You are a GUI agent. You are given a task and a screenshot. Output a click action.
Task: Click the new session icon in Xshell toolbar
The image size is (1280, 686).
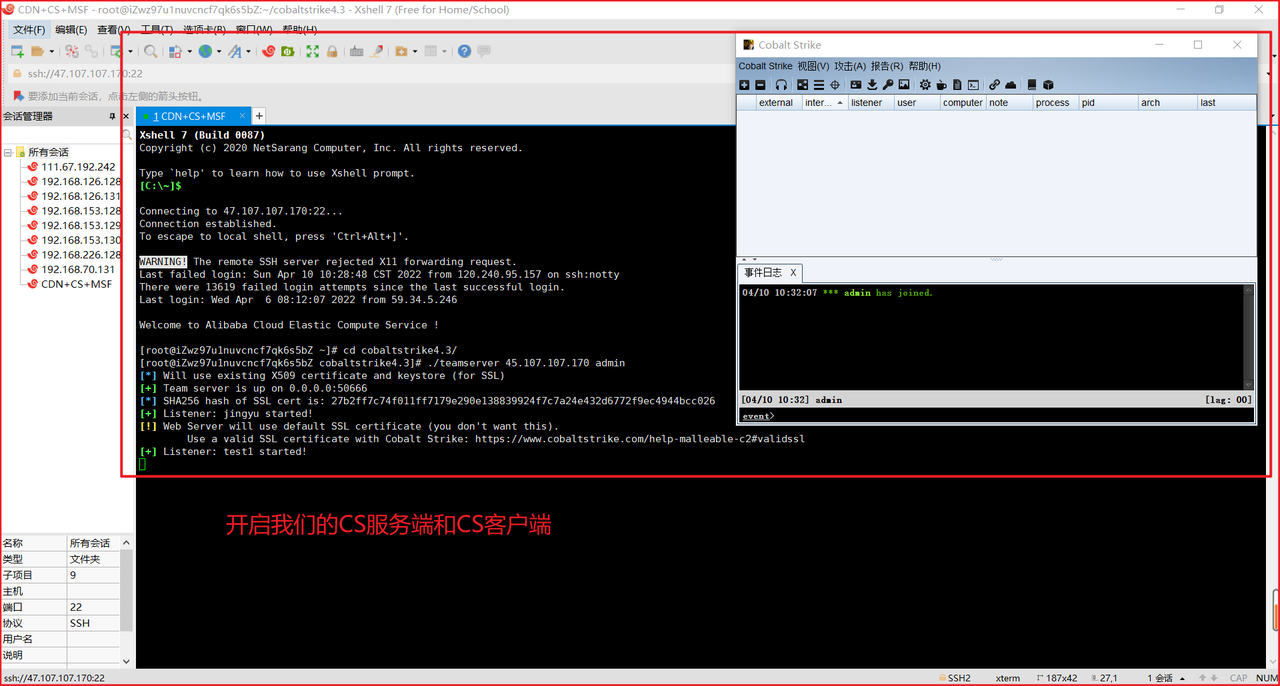pos(17,51)
